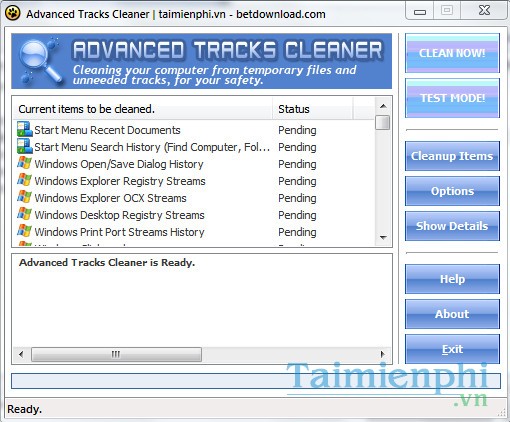Image resolution: width=510 pixels, height=422 pixels.
Task: Open the Options dialog
Action: (452, 191)
